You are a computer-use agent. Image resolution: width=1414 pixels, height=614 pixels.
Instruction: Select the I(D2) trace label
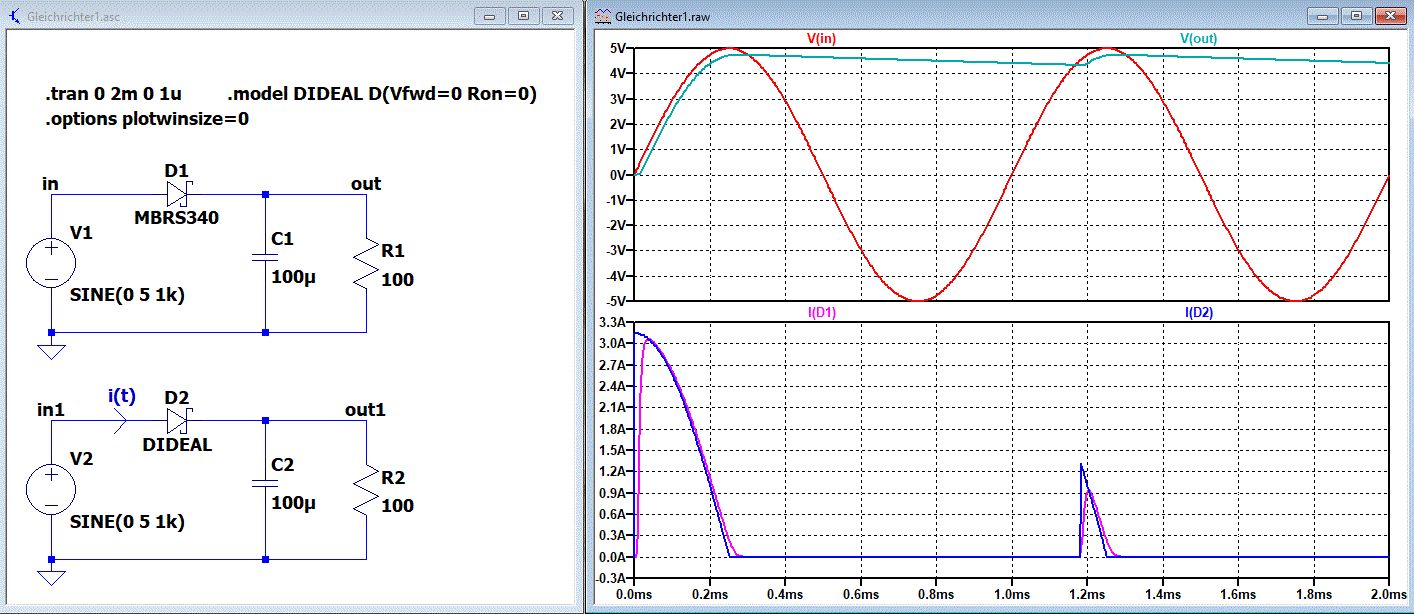coord(1199,313)
